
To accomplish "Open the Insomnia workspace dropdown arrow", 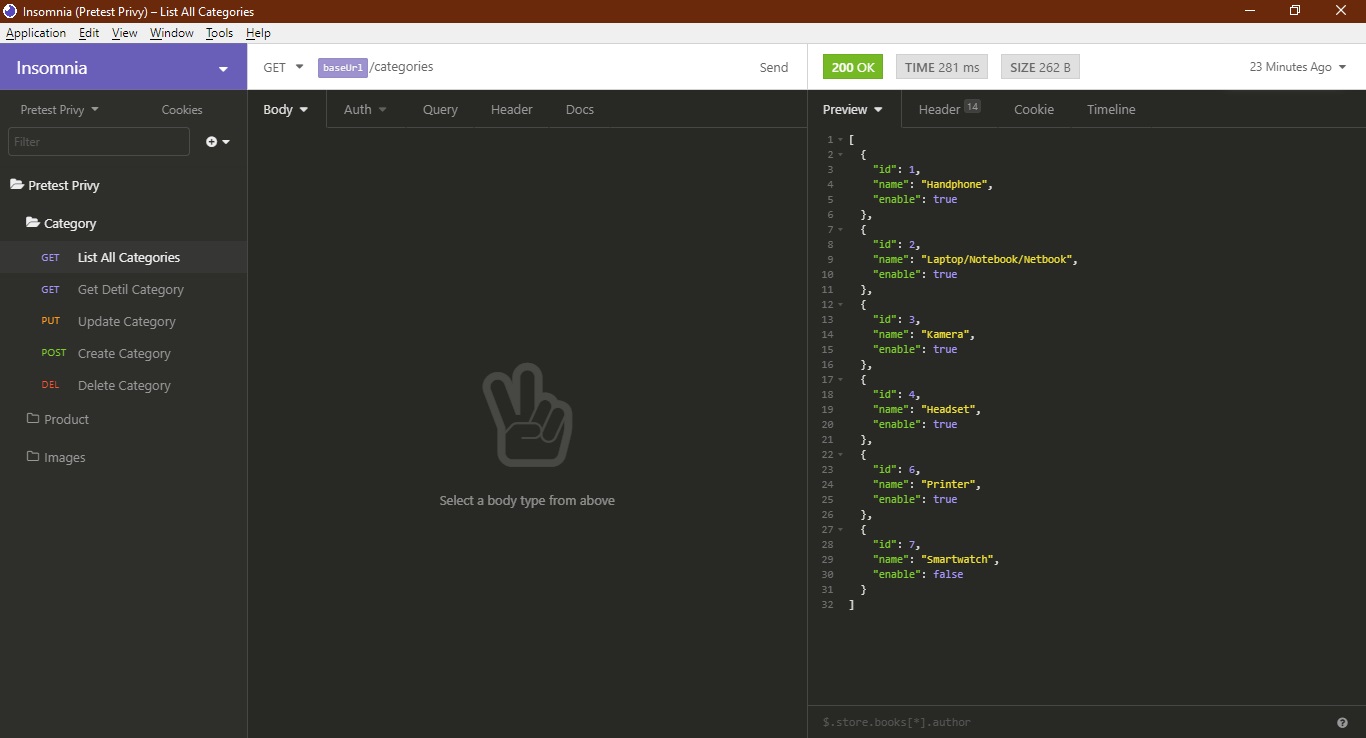I will coord(223,69).
